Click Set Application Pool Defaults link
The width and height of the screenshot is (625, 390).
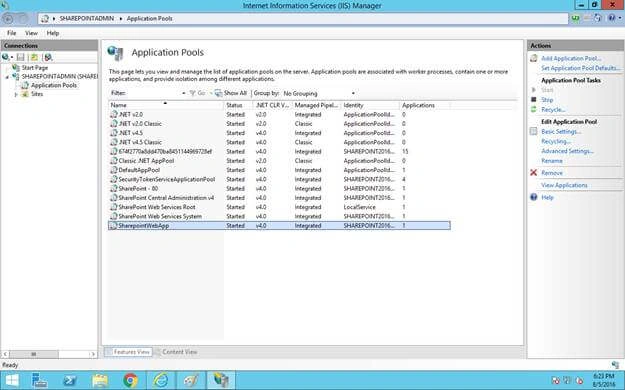[x=580, y=68]
